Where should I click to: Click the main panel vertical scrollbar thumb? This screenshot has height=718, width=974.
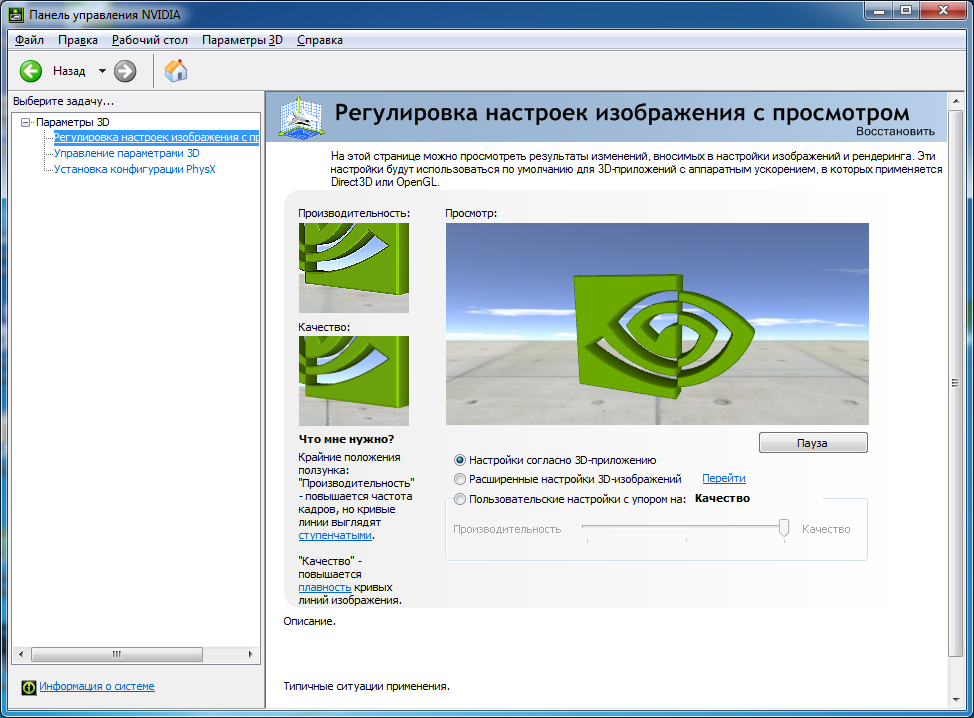tap(955, 383)
